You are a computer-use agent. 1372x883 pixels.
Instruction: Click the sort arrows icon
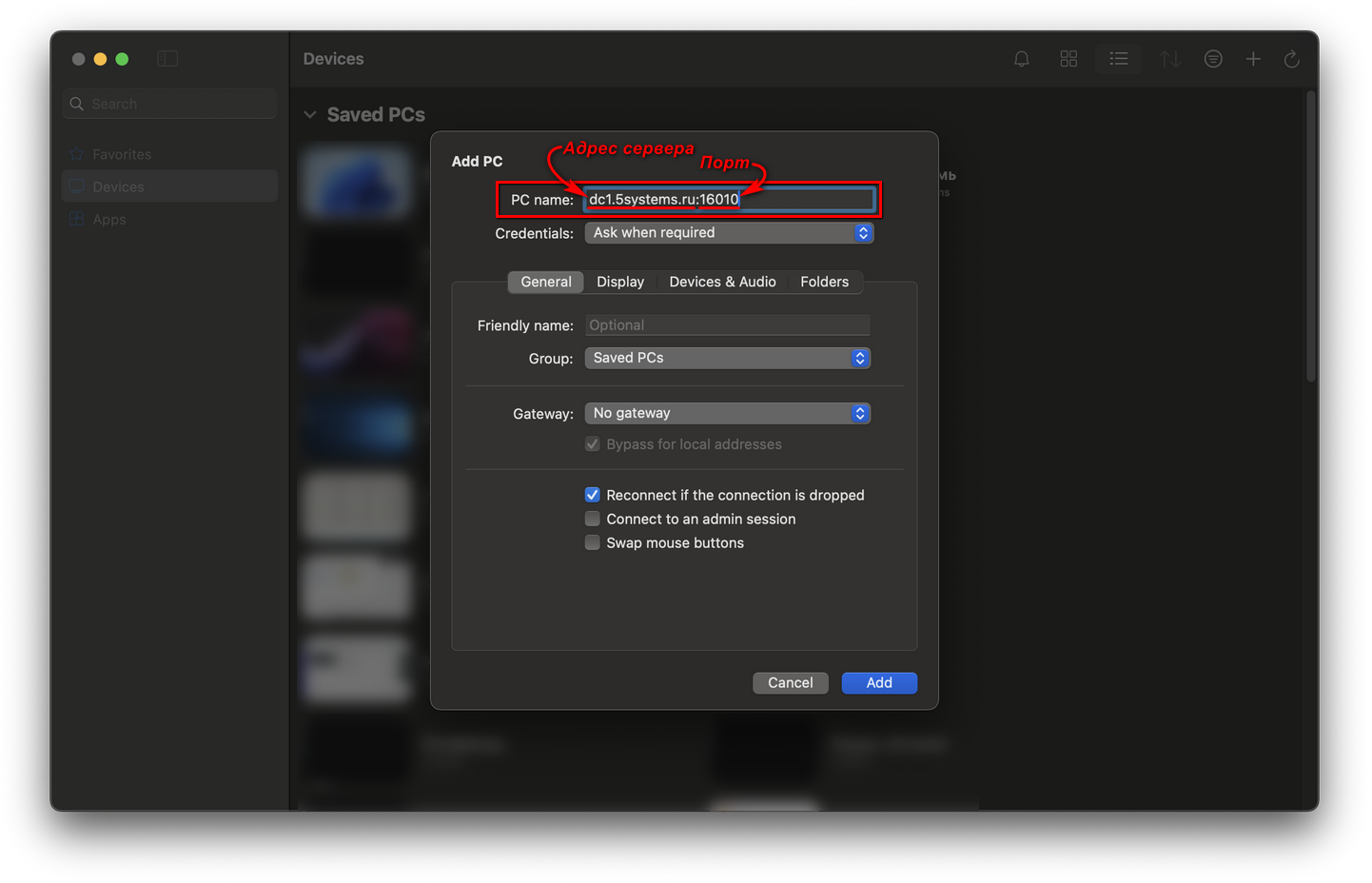pyautogui.click(x=1169, y=59)
